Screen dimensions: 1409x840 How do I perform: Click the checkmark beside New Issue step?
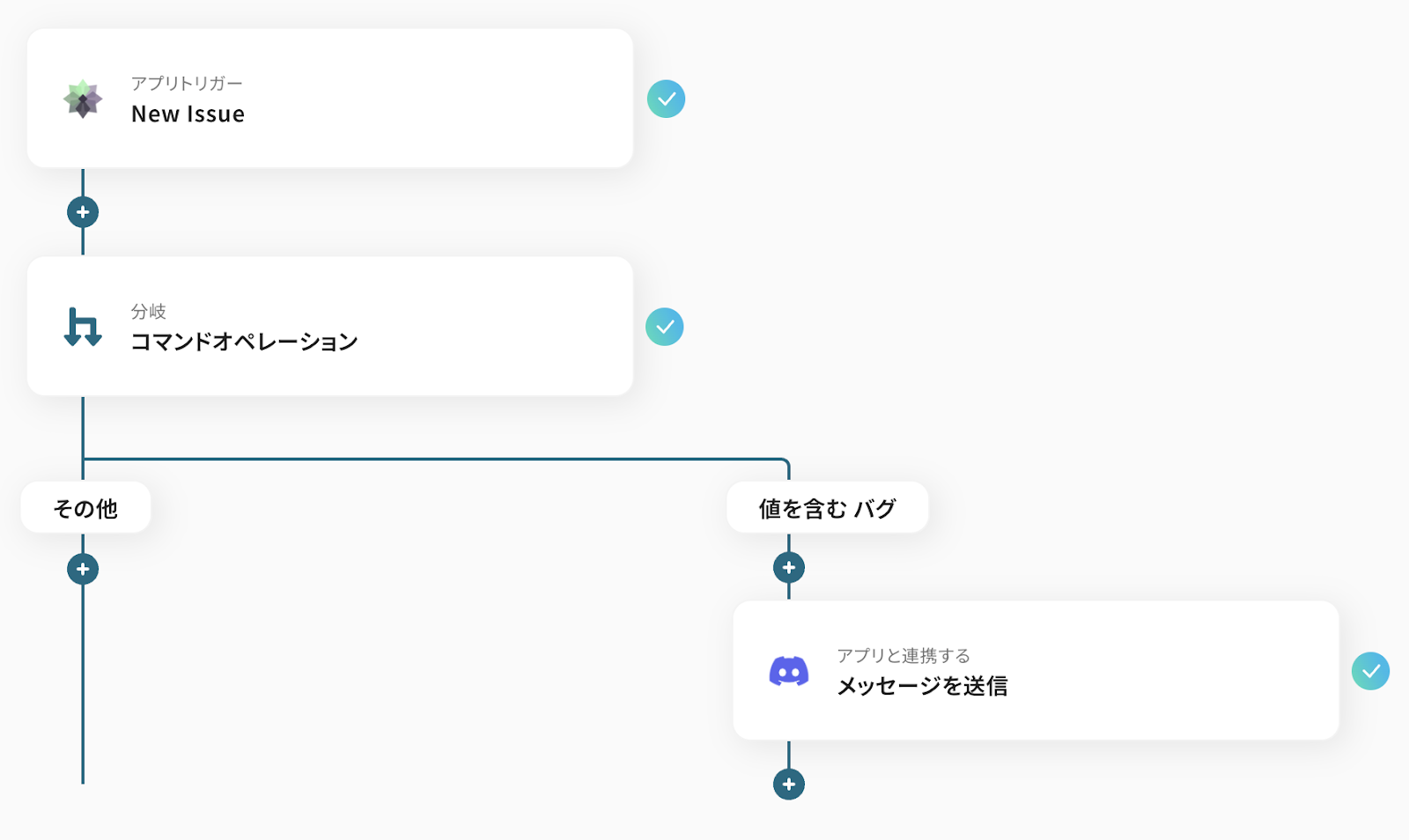click(x=667, y=99)
